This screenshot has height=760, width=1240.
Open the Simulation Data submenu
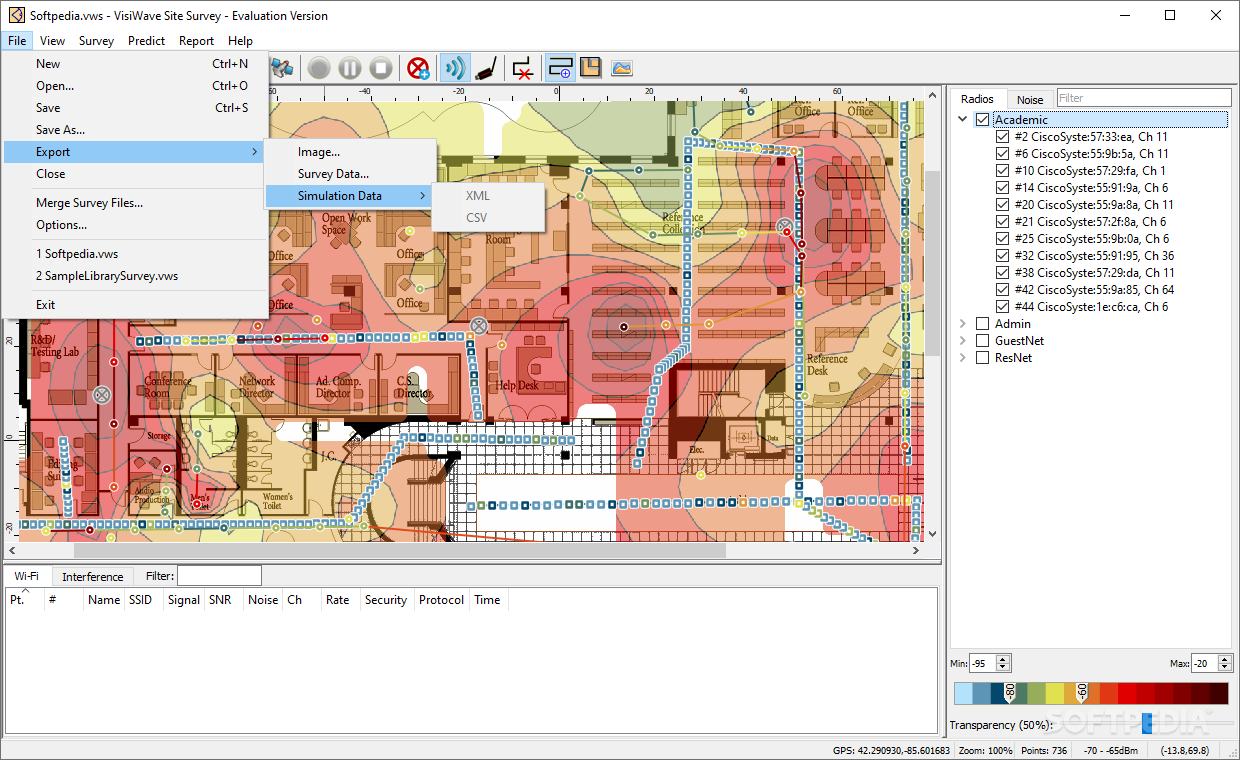tap(349, 196)
